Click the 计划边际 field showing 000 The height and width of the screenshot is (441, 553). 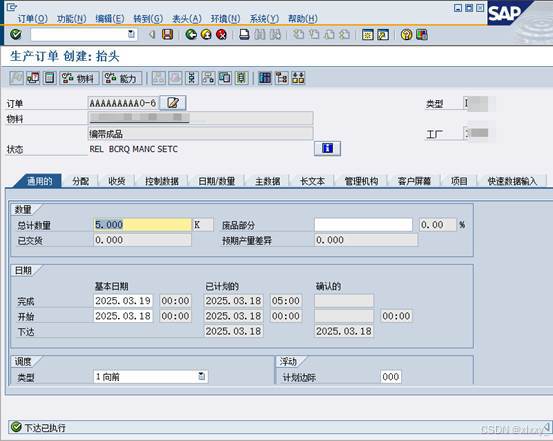coord(390,377)
